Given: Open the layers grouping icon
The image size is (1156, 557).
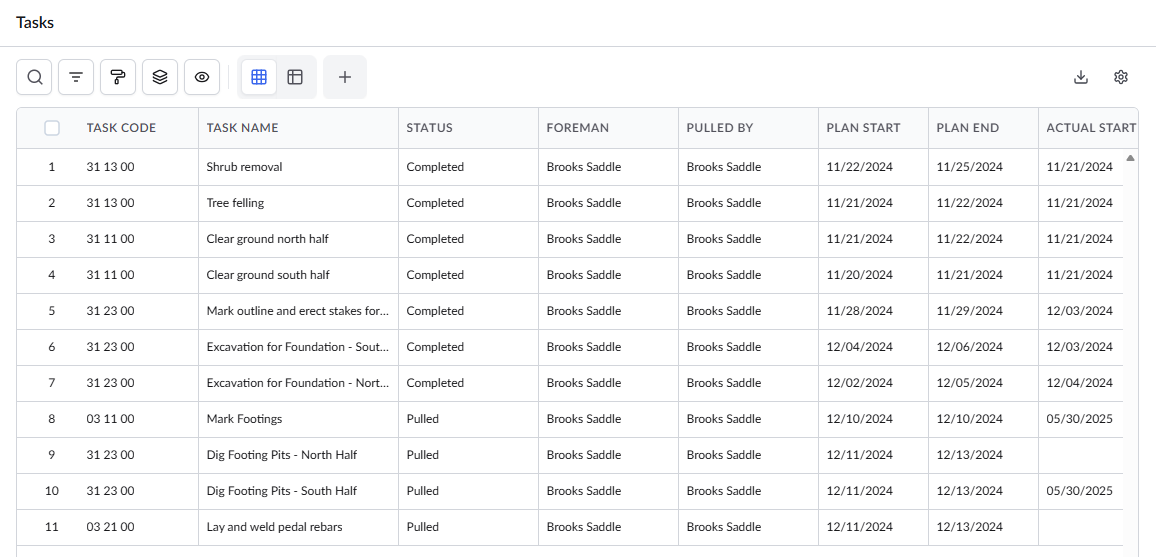Looking at the screenshot, I should point(160,77).
